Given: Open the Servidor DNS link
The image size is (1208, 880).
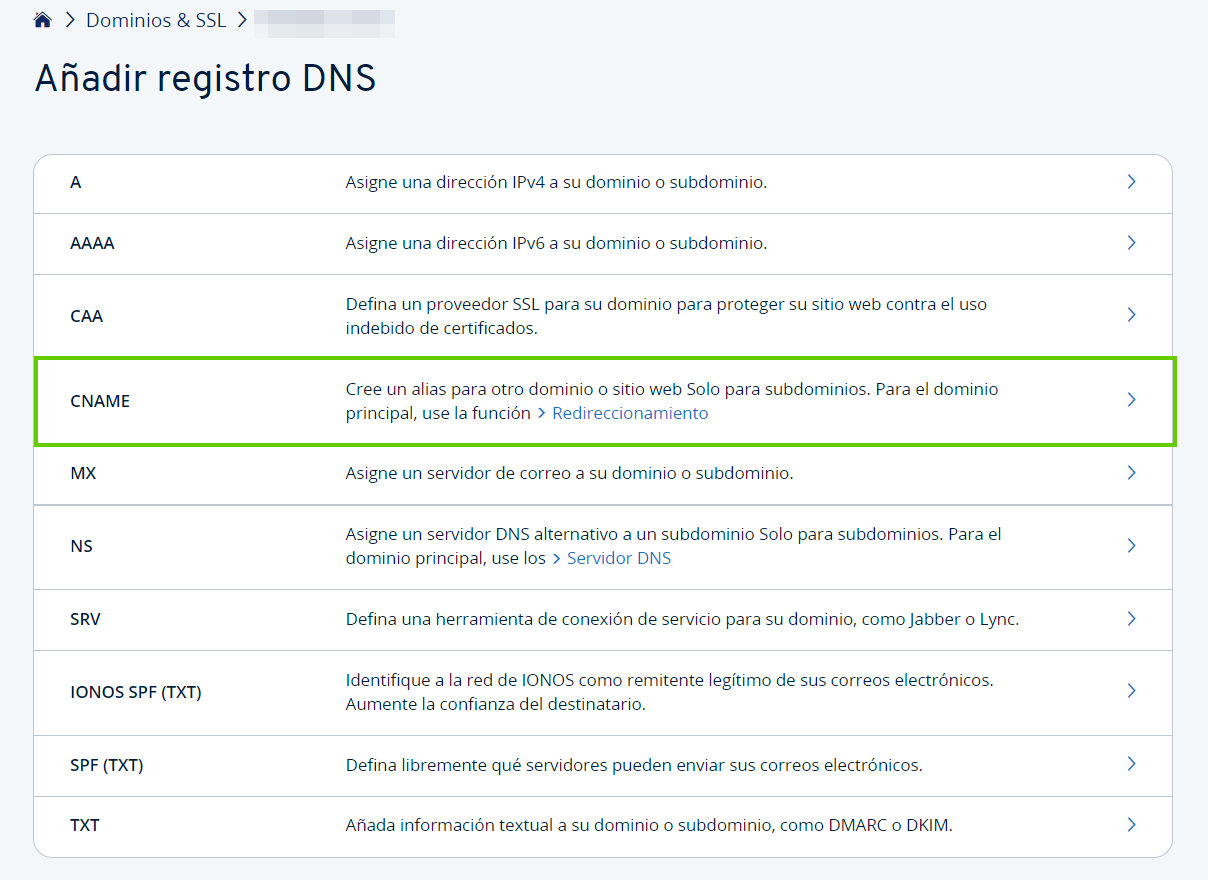Looking at the screenshot, I should 618,558.
